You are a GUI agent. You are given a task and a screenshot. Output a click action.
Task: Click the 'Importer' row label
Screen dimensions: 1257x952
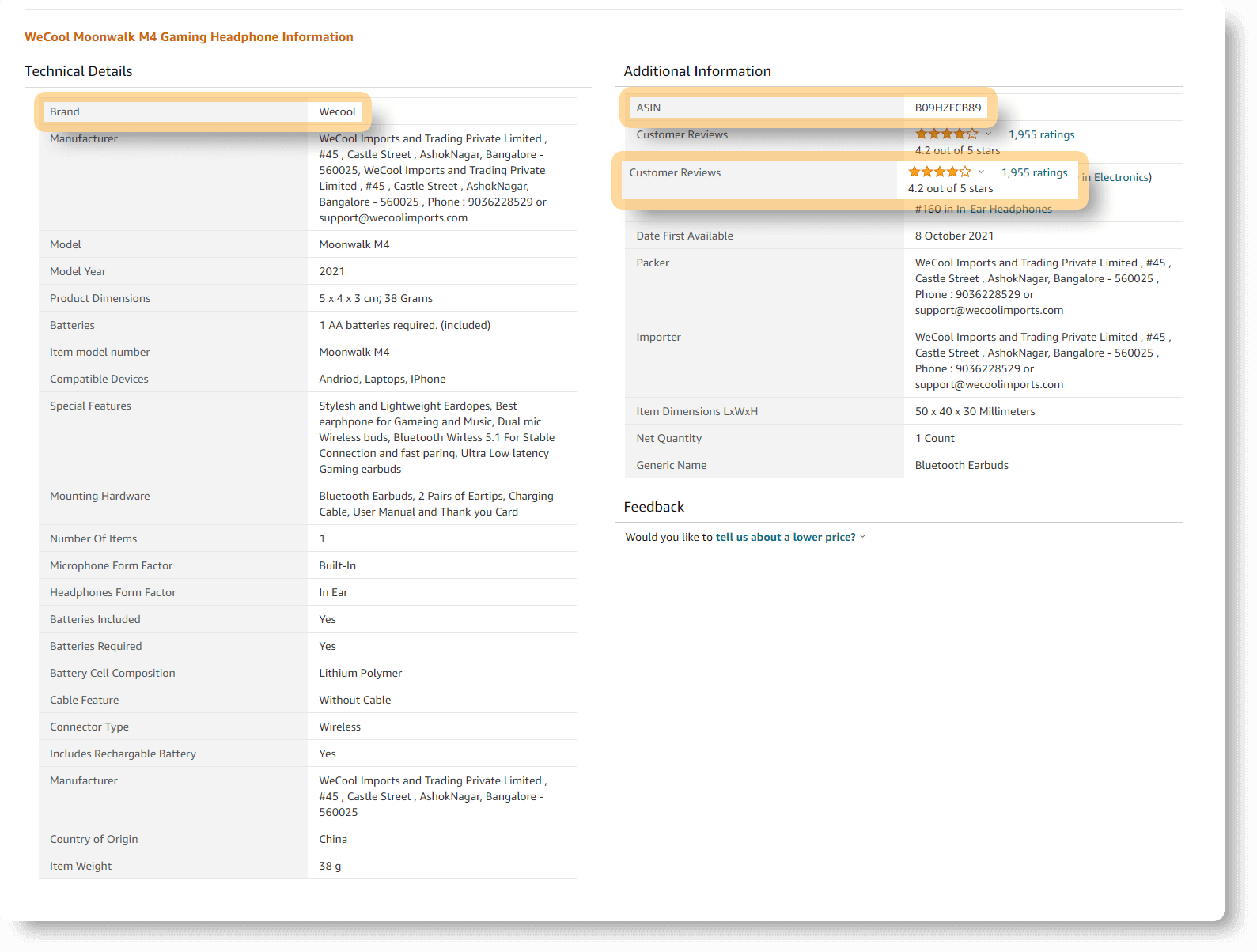coord(658,337)
